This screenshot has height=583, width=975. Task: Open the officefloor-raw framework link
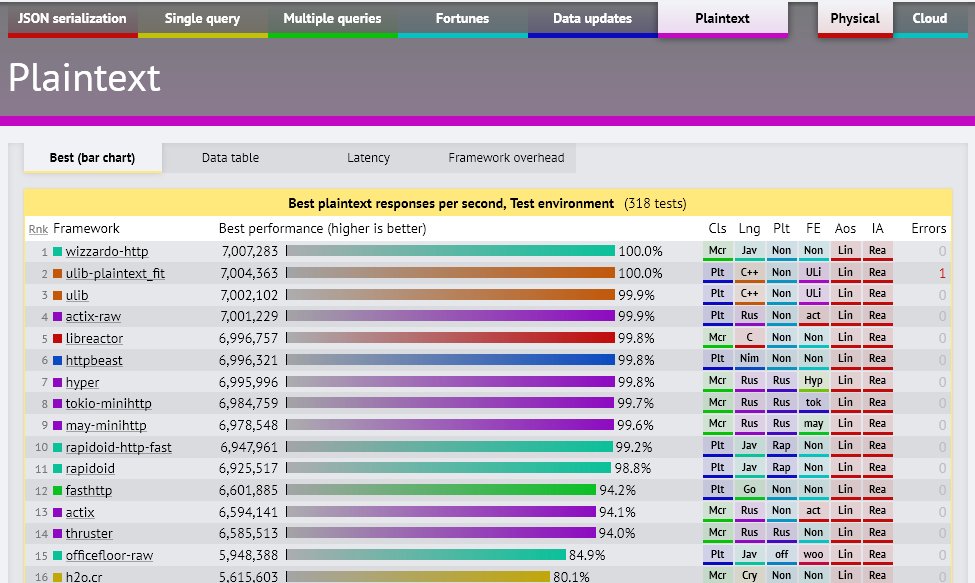tap(109, 556)
